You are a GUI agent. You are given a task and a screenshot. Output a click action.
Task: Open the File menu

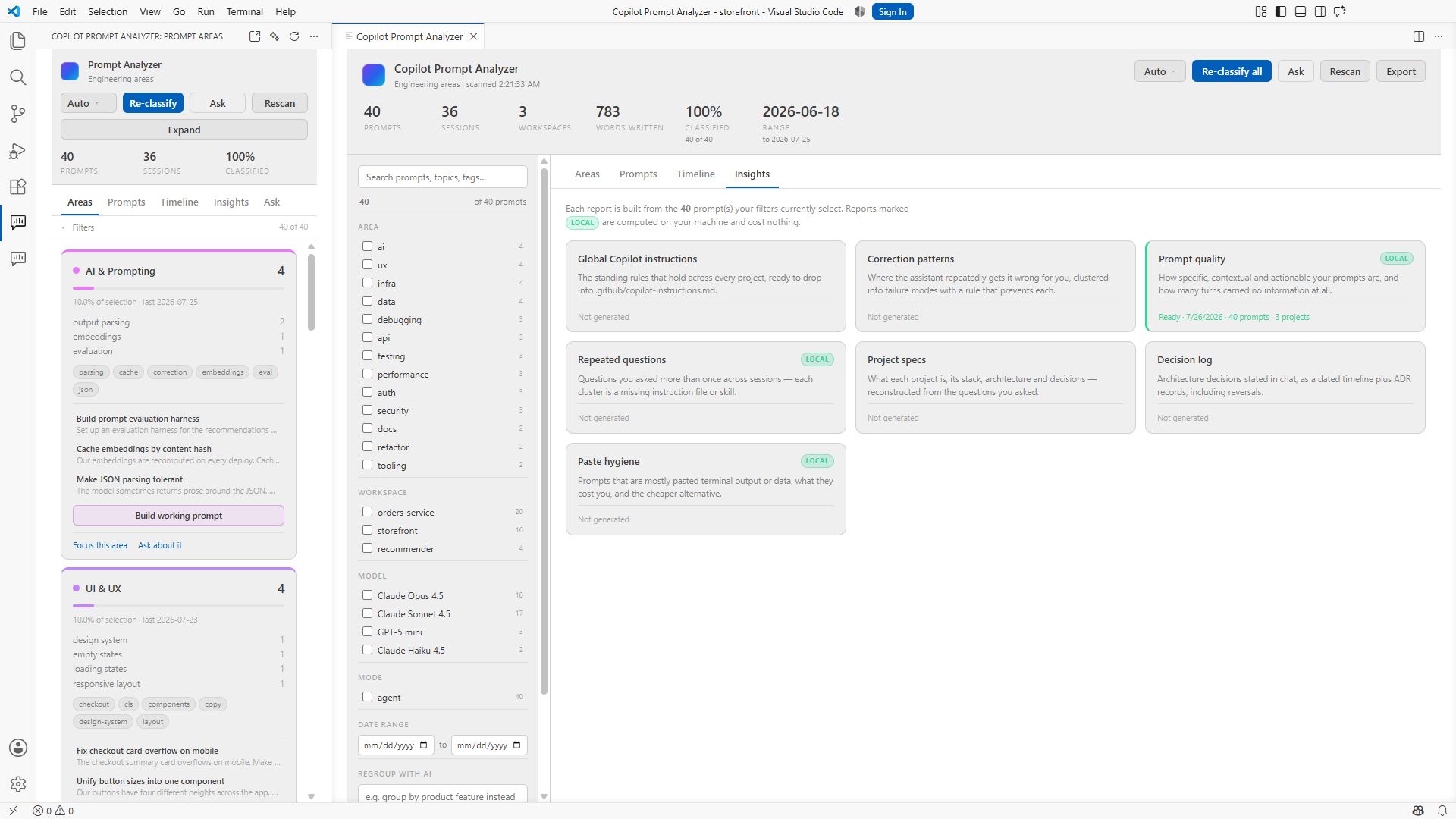[x=40, y=11]
